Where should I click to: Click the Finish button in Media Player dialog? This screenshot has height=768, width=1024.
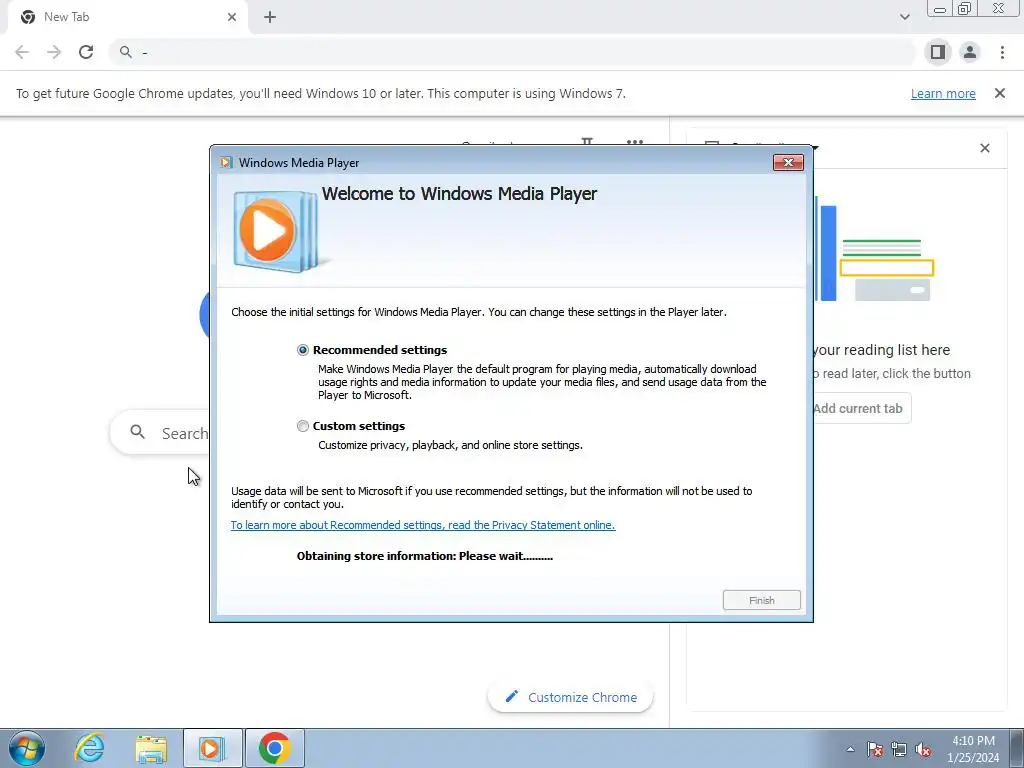coord(761,600)
